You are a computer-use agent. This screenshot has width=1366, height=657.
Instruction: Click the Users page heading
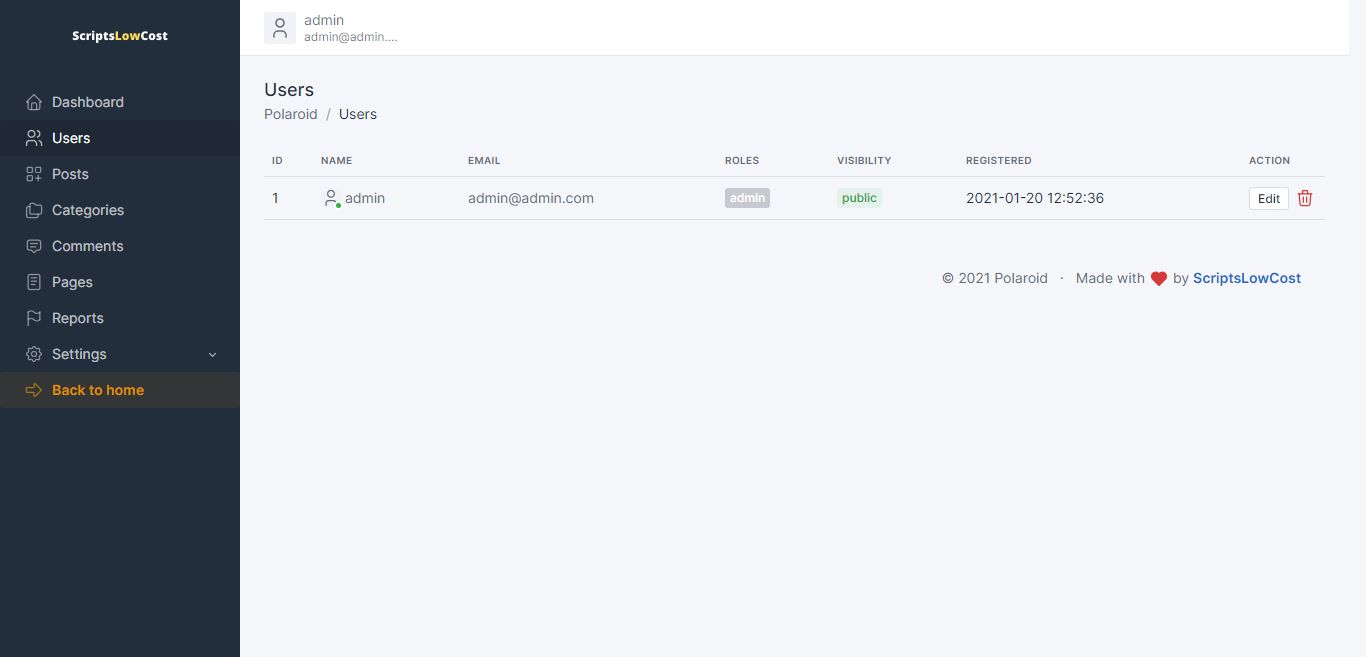click(x=289, y=90)
